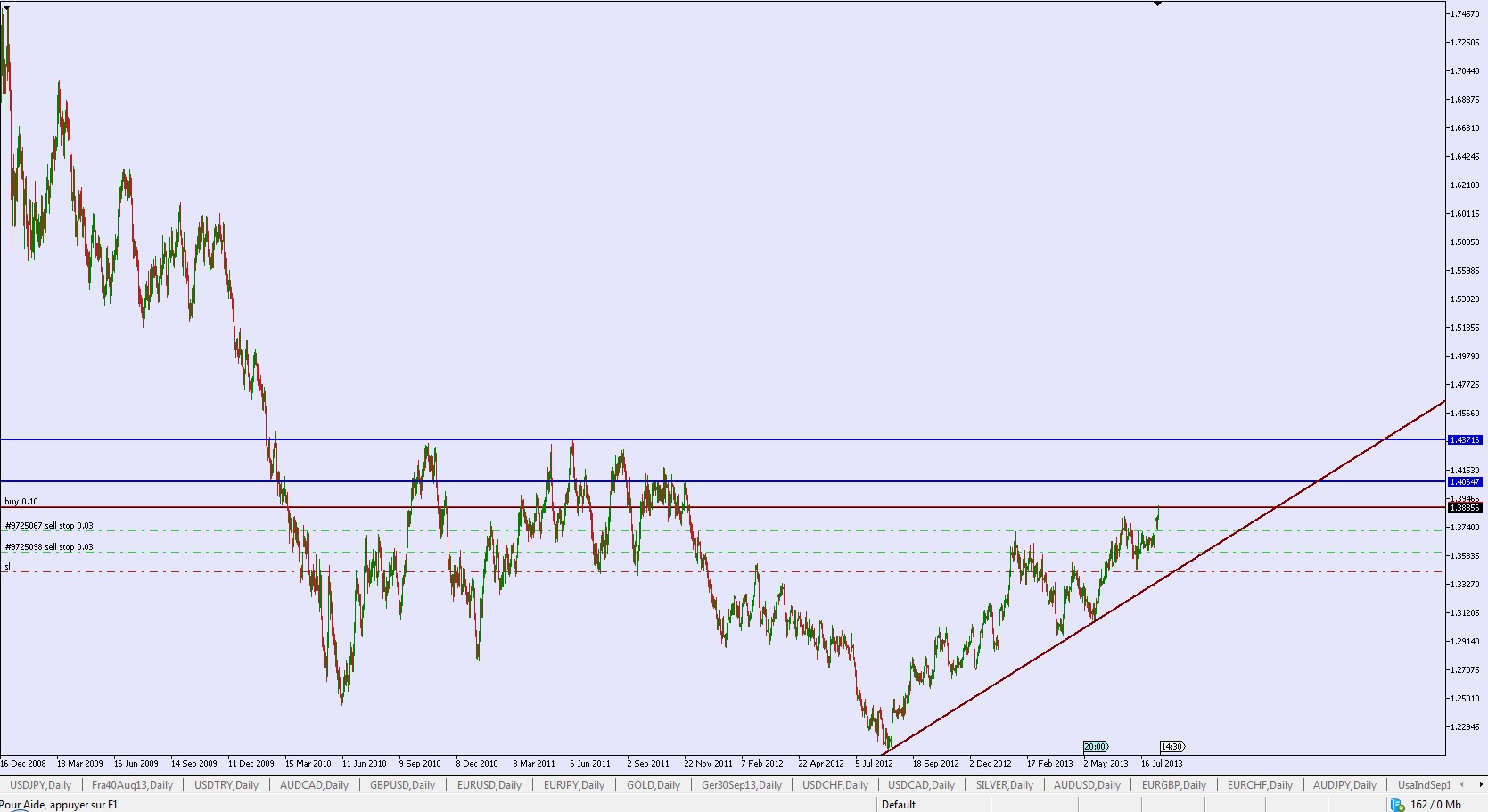Switch to the SILVER,Daily chart tab
The height and width of the screenshot is (812, 1488).
1004,785
